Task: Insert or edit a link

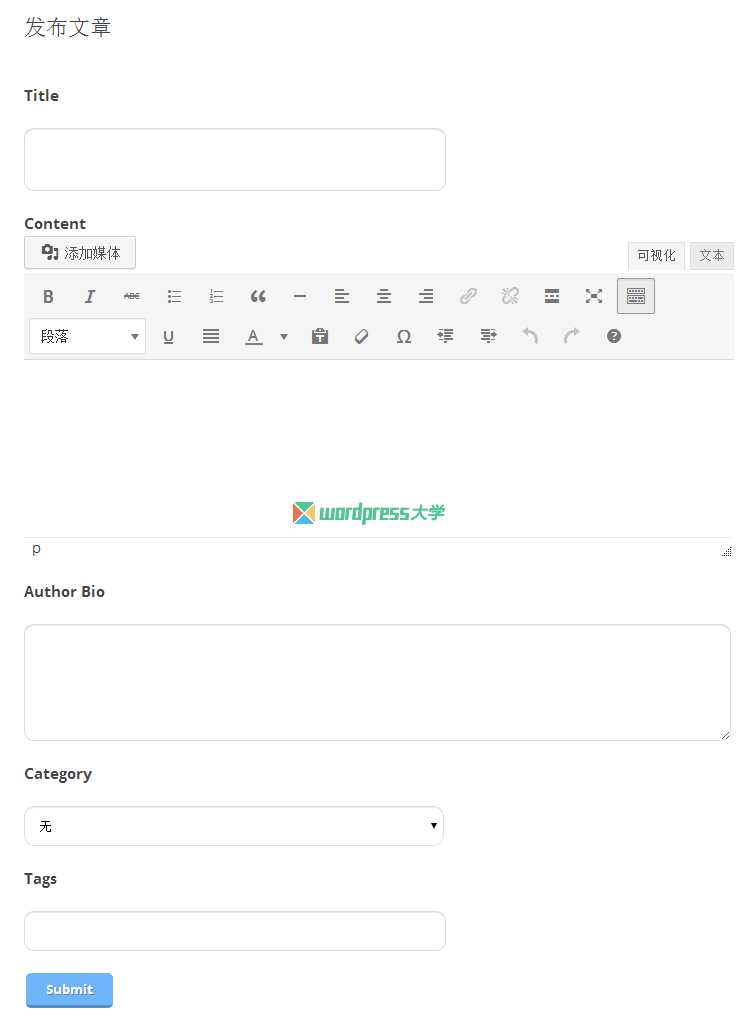Action: click(x=468, y=297)
